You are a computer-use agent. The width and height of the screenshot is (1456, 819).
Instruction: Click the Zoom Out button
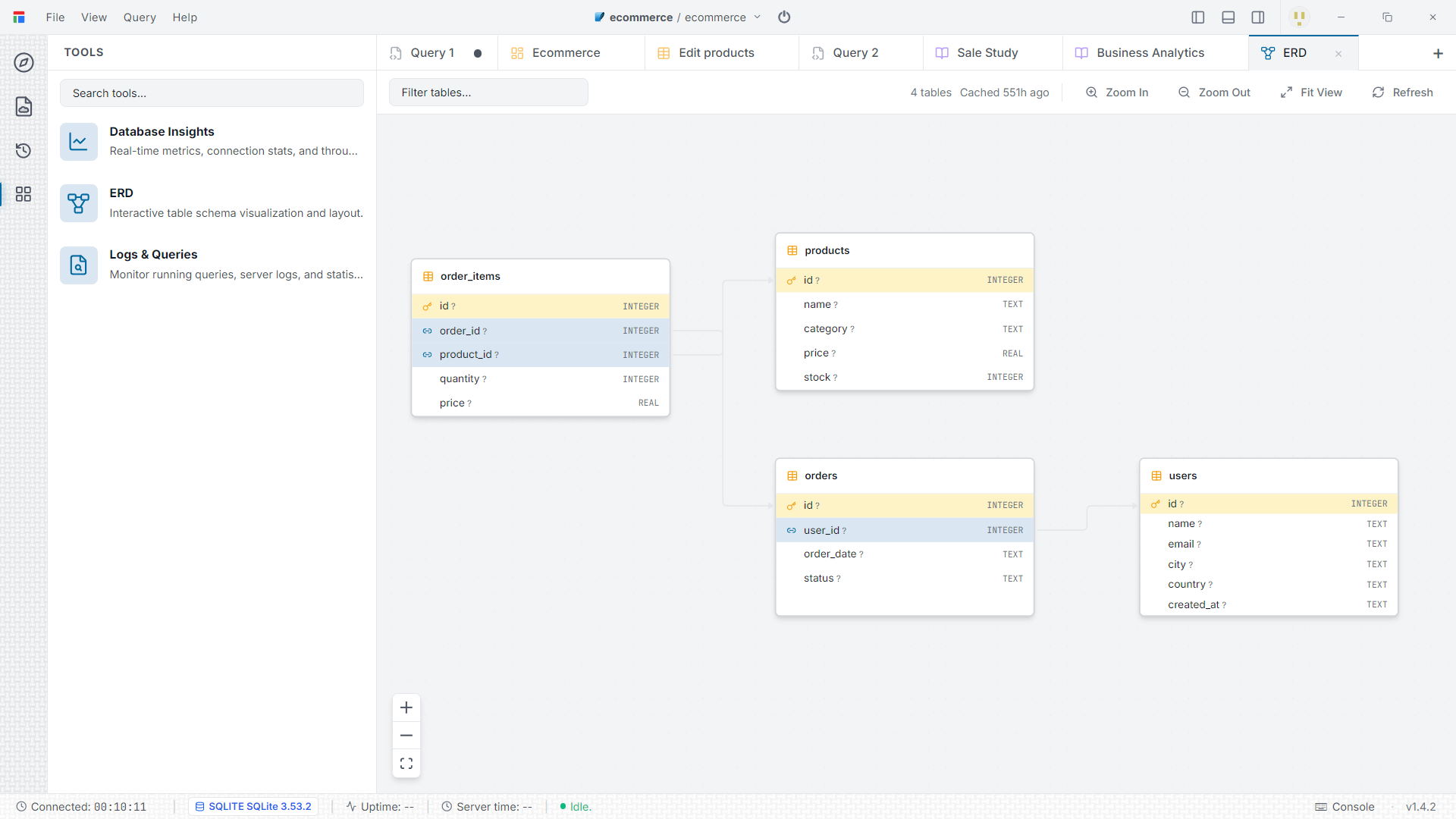point(1214,93)
